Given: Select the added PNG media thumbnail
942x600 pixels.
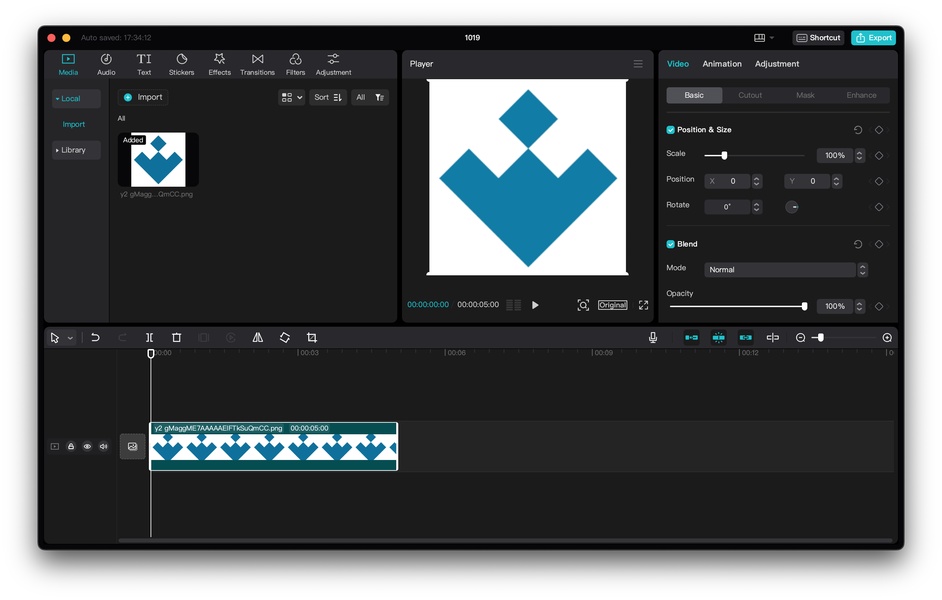Looking at the screenshot, I should [158, 160].
